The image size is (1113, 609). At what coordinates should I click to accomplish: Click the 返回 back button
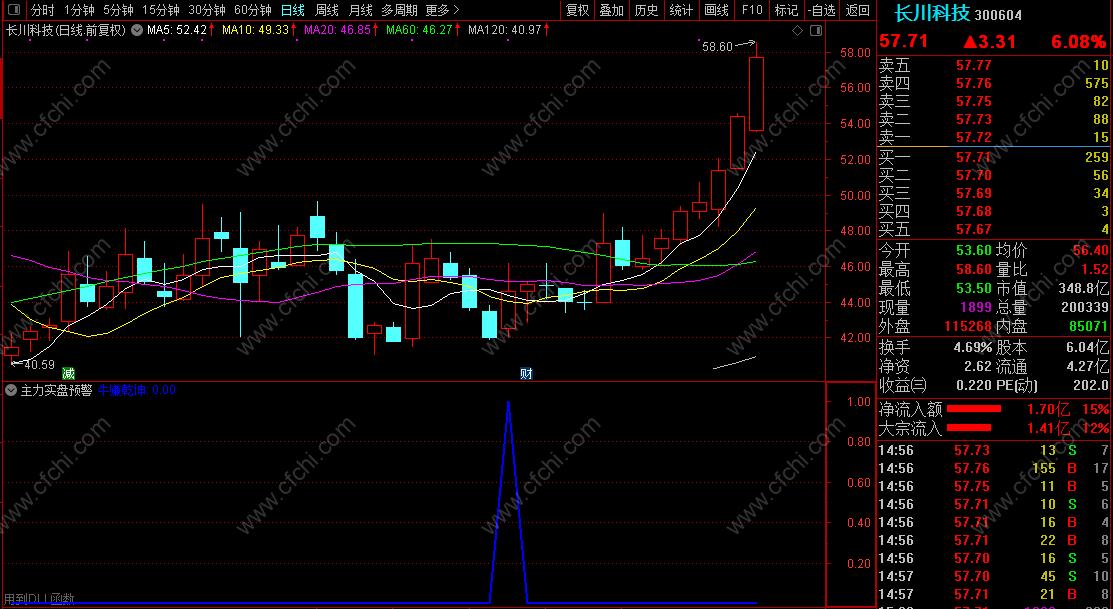click(x=857, y=10)
